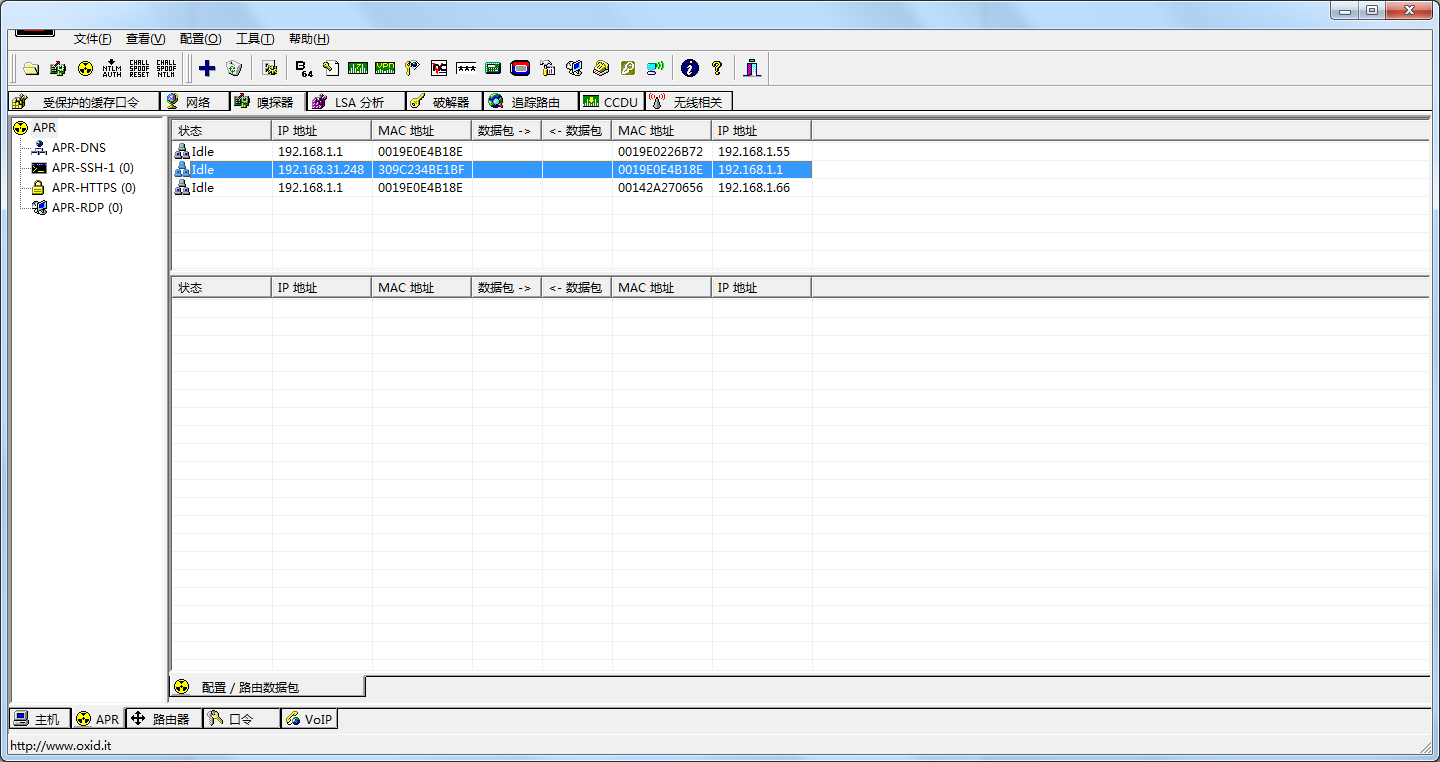Open the green calculator toolbar icon
Screen dimensions: 1440x762
point(493,68)
